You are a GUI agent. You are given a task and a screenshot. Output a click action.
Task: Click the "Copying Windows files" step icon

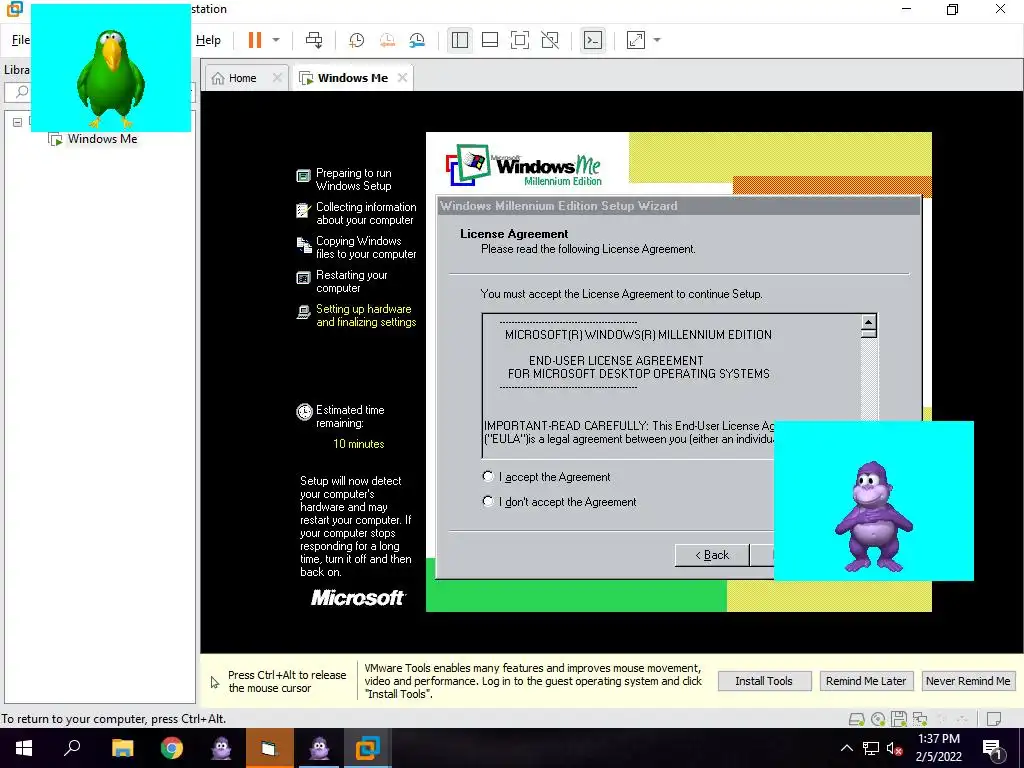(304, 245)
